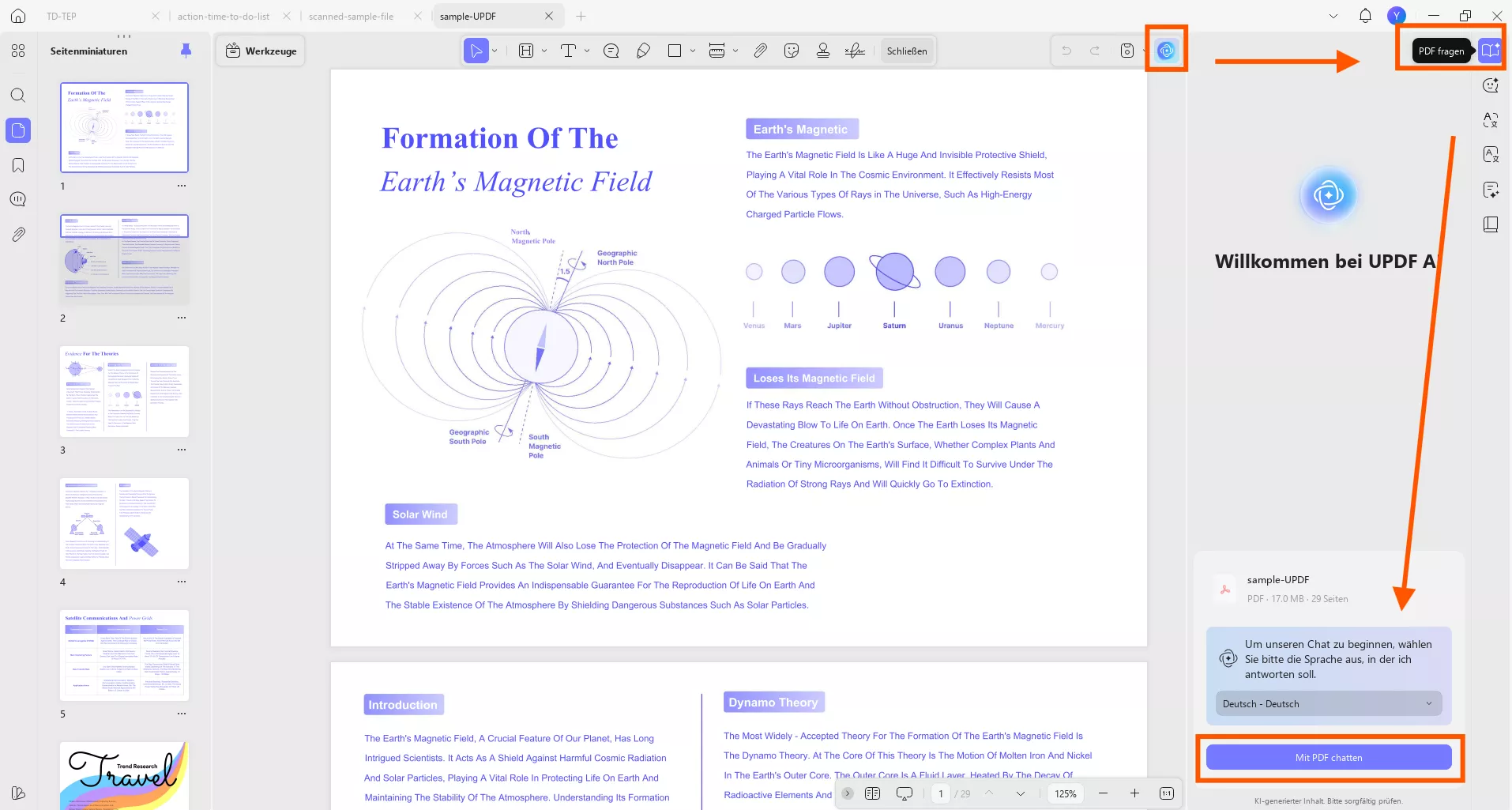Select the stamp tool
1512x810 pixels.
click(x=823, y=51)
